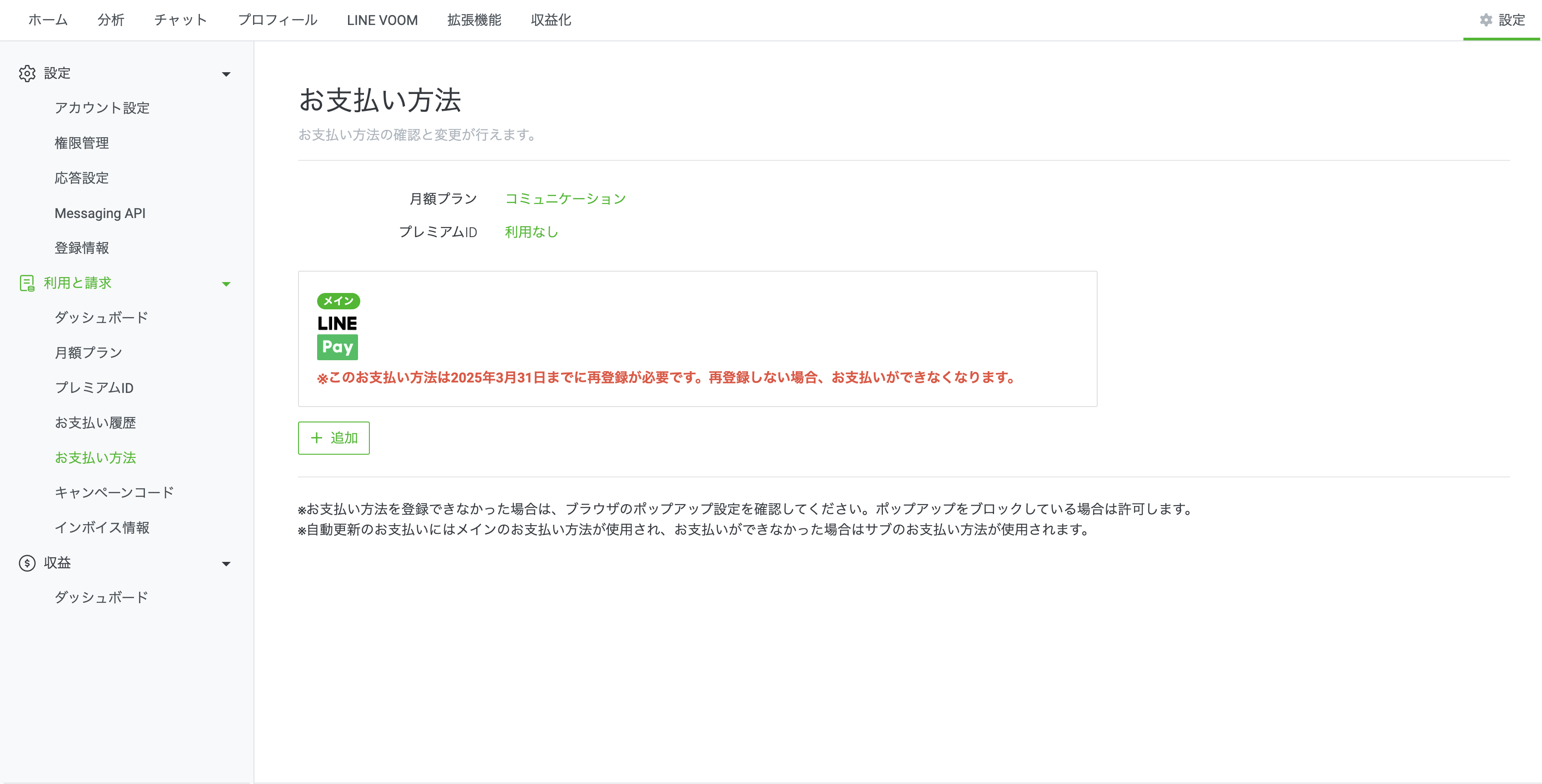
Task: Go to the 分析 tab
Action: [x=111, y=20]
